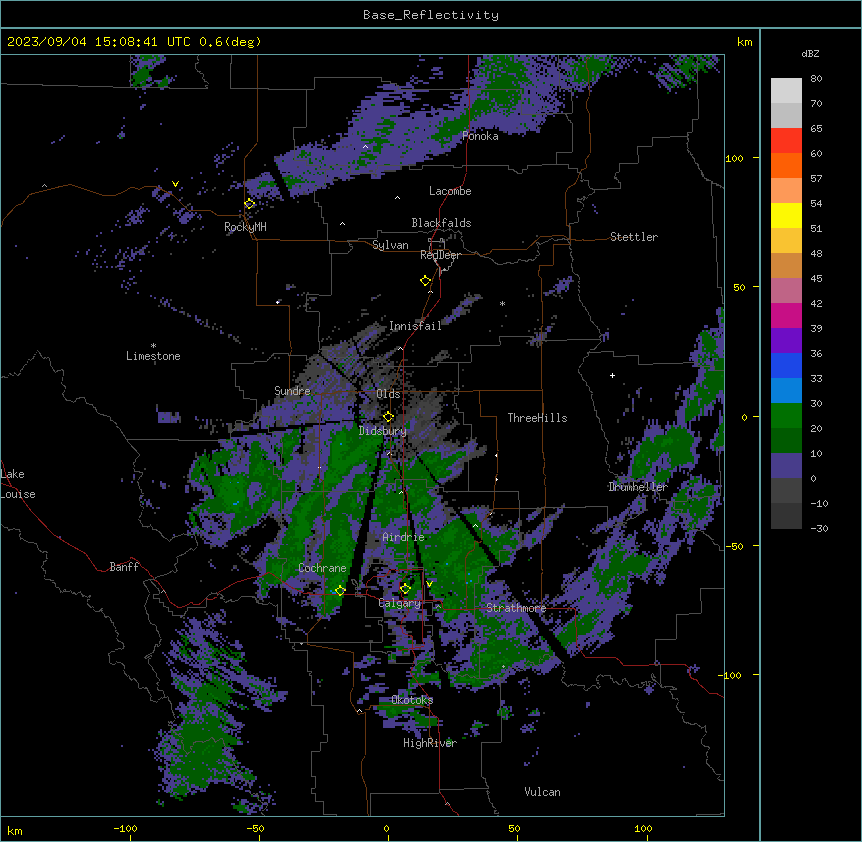The height and width of the screenshot is (842, 862).
Task: Click the Sundre town label
Action: click(x=292, y=391)
